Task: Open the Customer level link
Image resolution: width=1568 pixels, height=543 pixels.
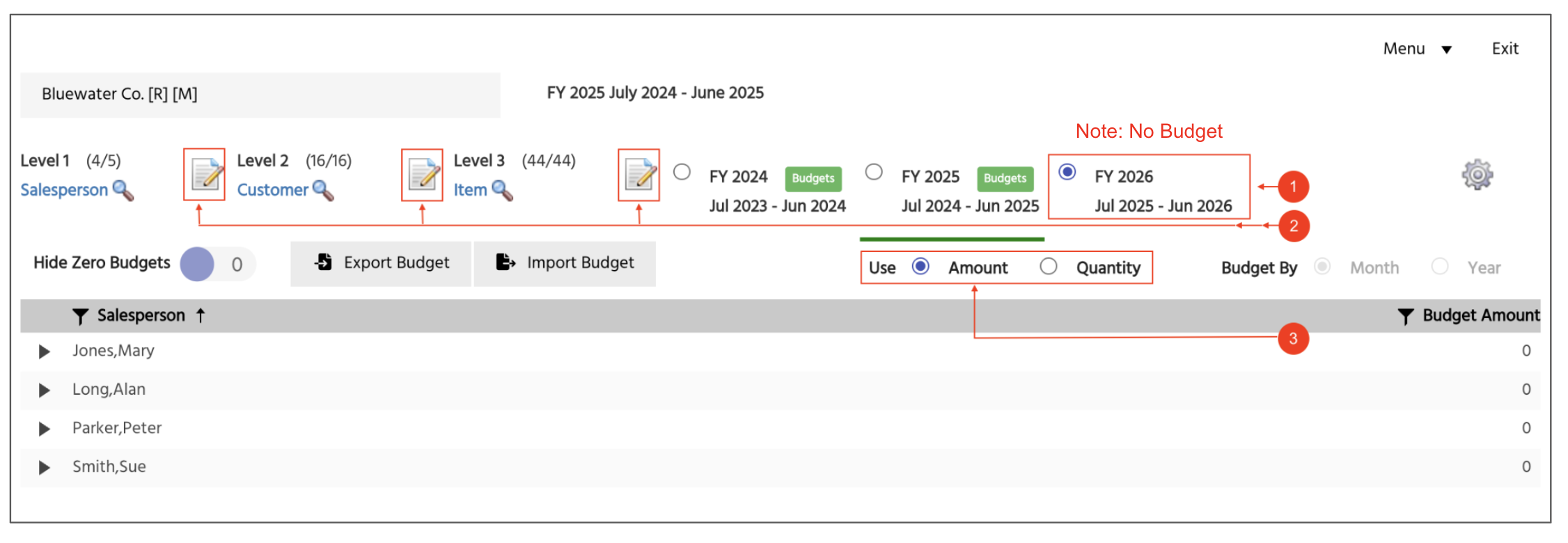Action: coord(272,190)
